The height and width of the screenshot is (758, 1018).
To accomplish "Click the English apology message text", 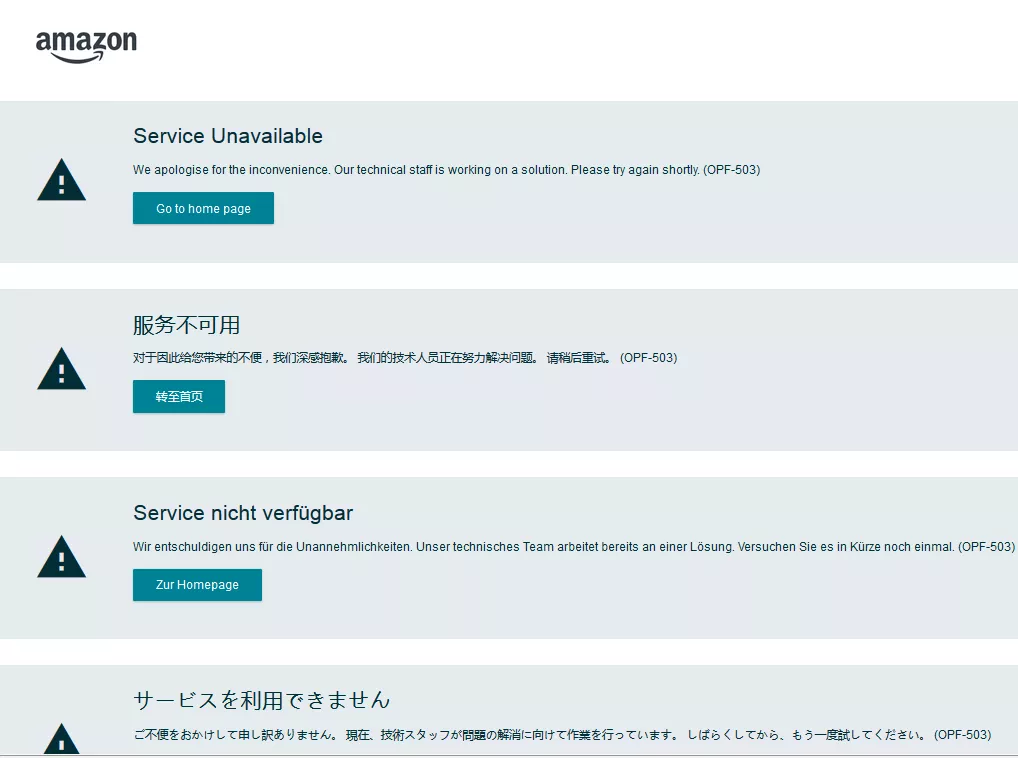I will click(447, 170).
